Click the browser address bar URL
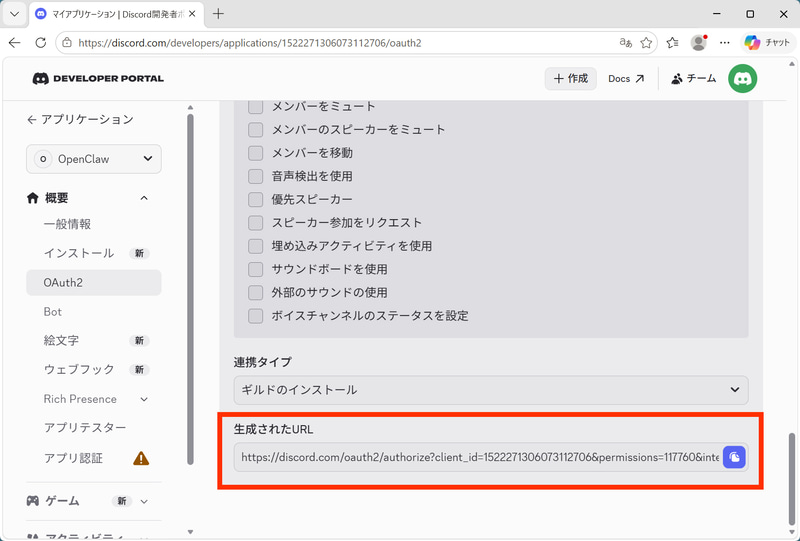This screenshot has width=800, height=541. (250, 43)
